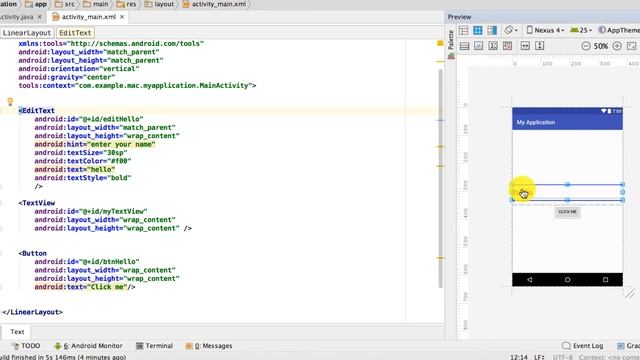Click the android:gravity="center" line
The width and height of the screenshot is (640, 360).
[x=67, y=77]
